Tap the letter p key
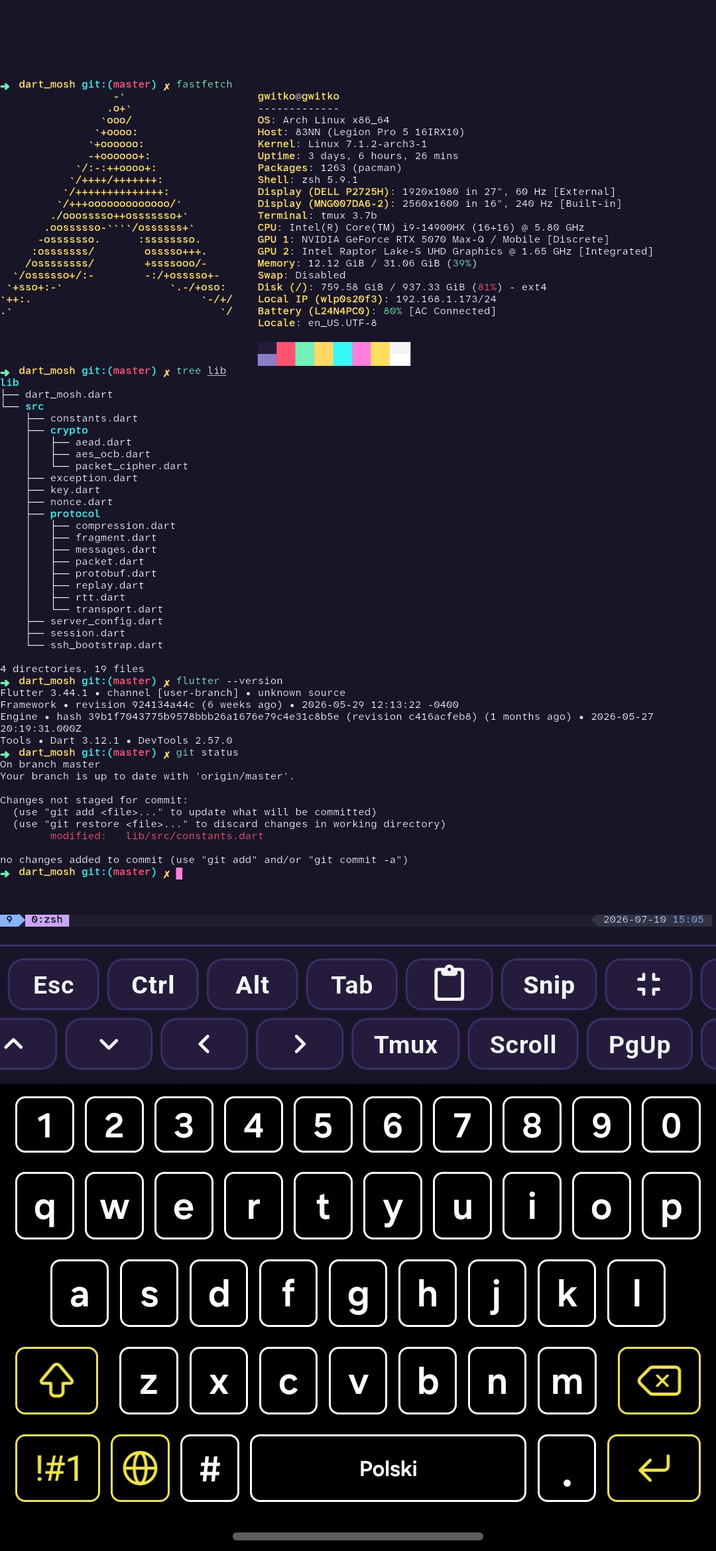 (x=671, y=1207)
